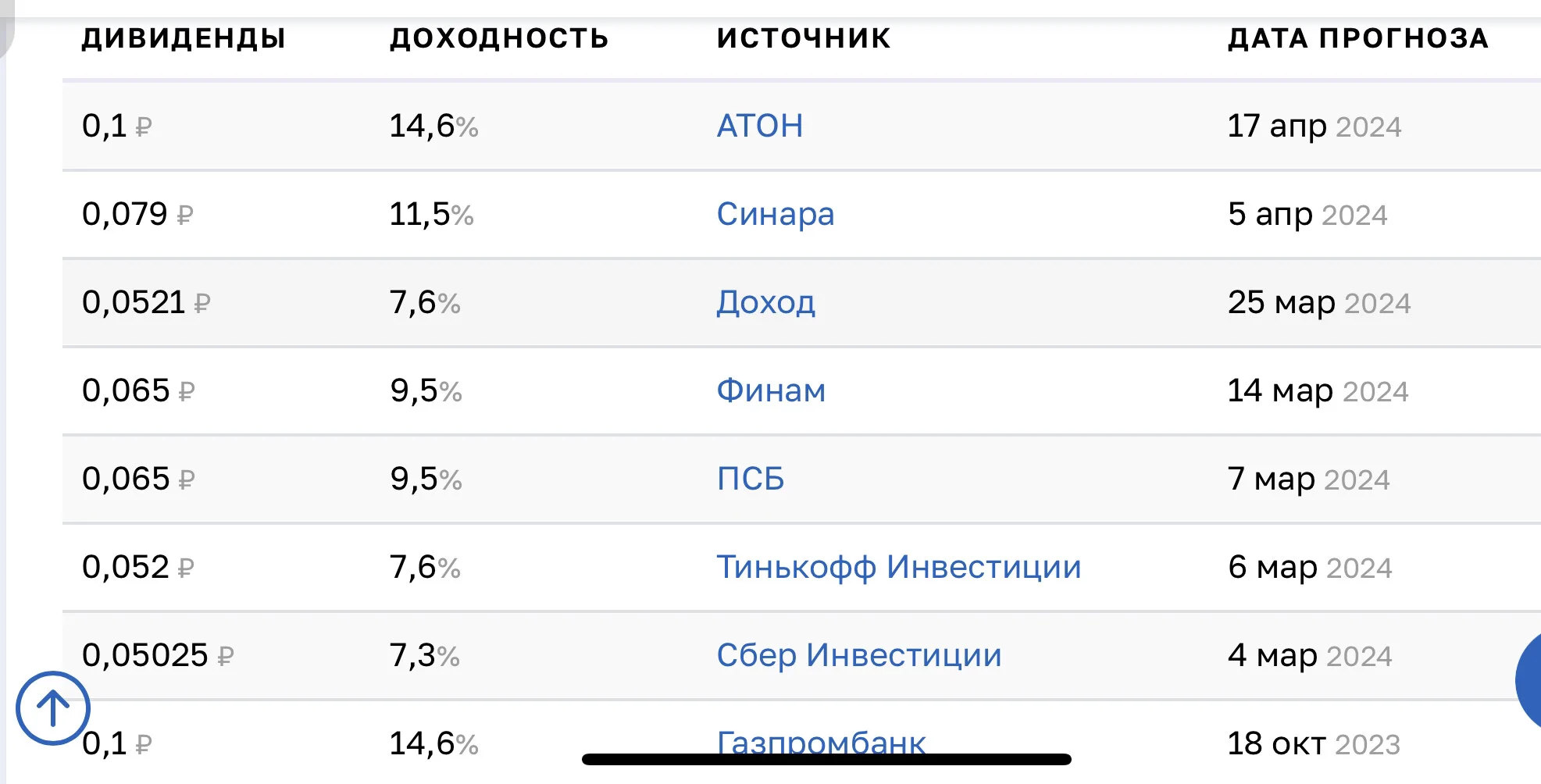Screen dimensions: 1541x784
Task: Open the Финам source link
Action: [x=771, y=390]
